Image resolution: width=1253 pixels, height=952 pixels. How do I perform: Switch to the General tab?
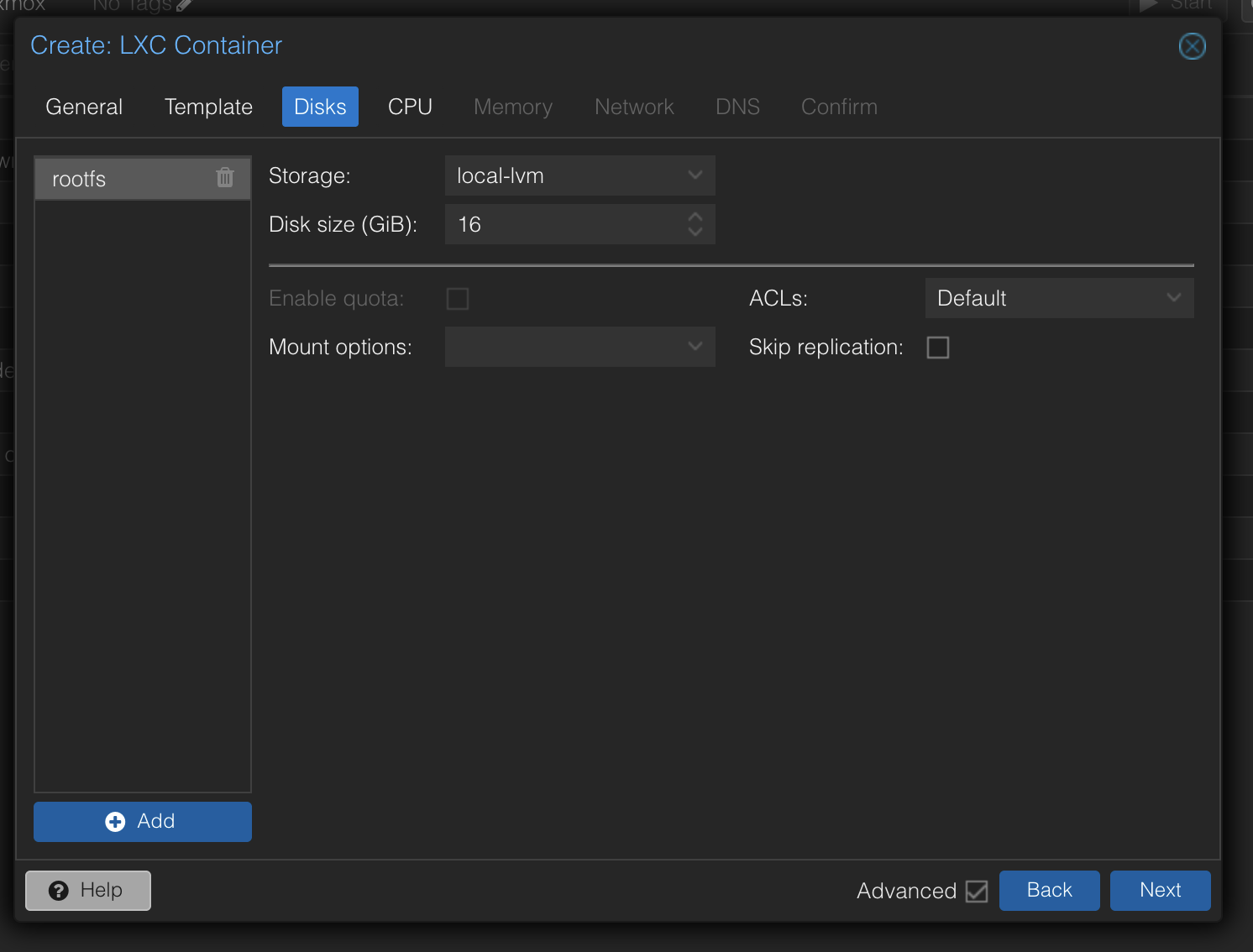pyautogui.click(x=84, y=107)
